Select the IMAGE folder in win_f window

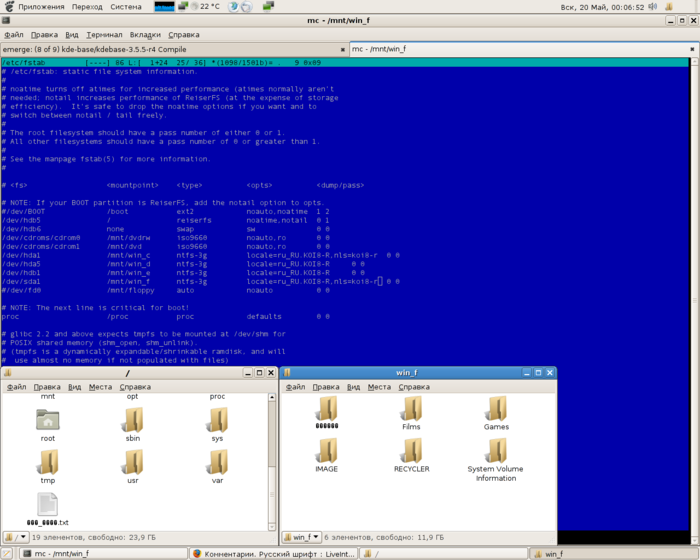click(x=327, y=451)
